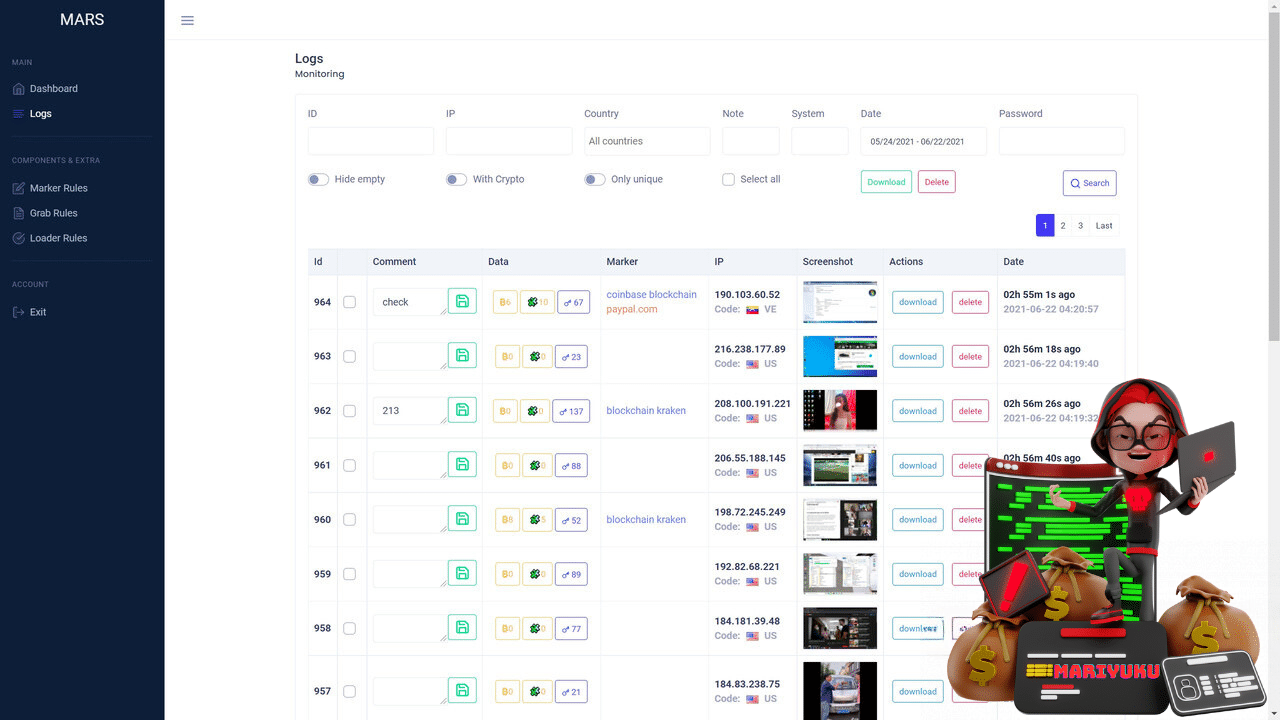Click the hamburger menu icon

click(x=187, y=20)
